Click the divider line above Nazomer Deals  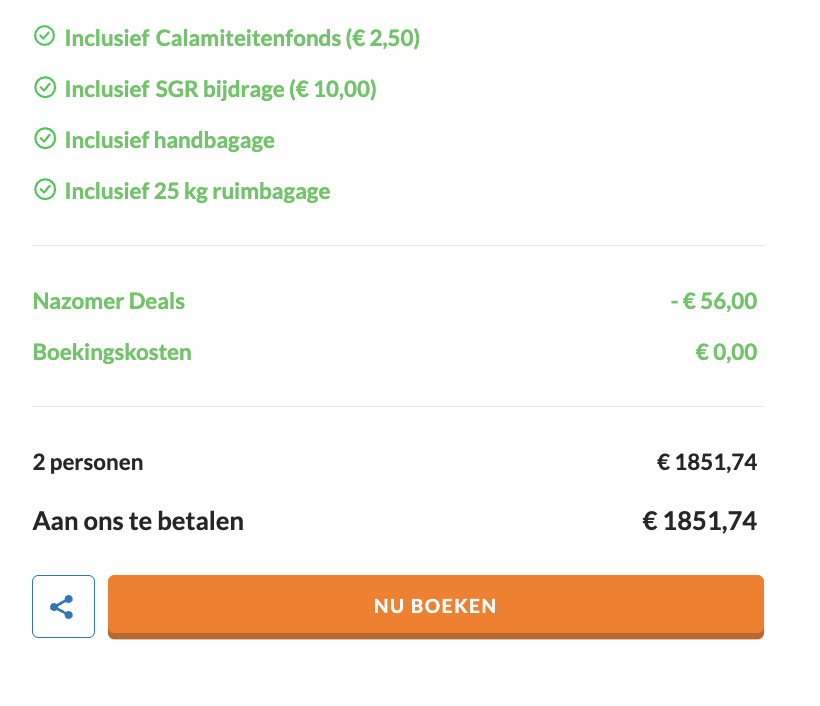[x=398, y=245]
